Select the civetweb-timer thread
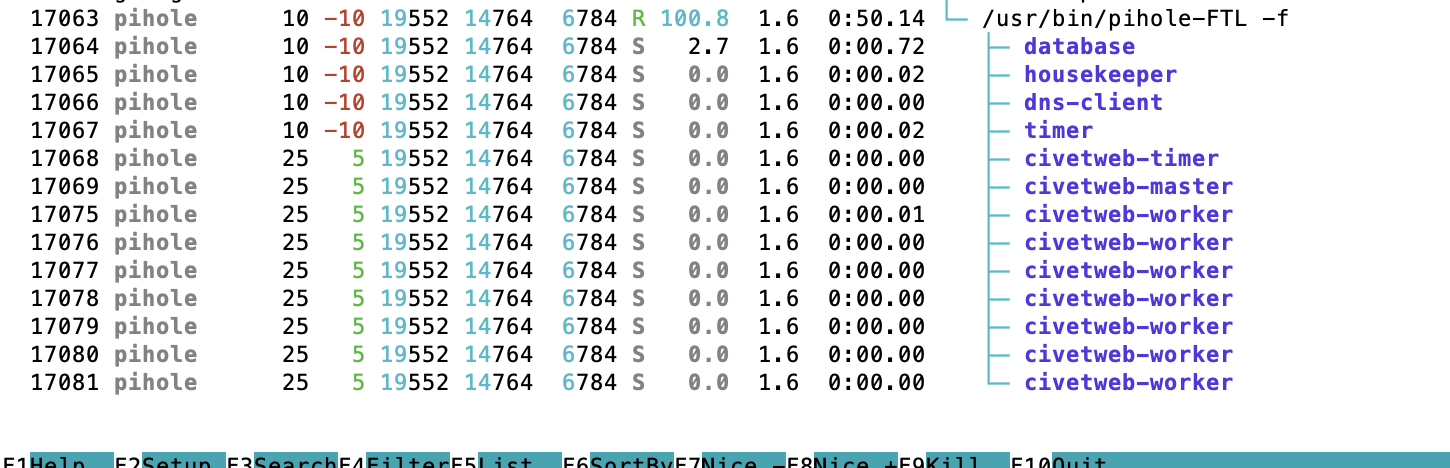The width and height of the screenshot is (1450, 468). 1121,158
